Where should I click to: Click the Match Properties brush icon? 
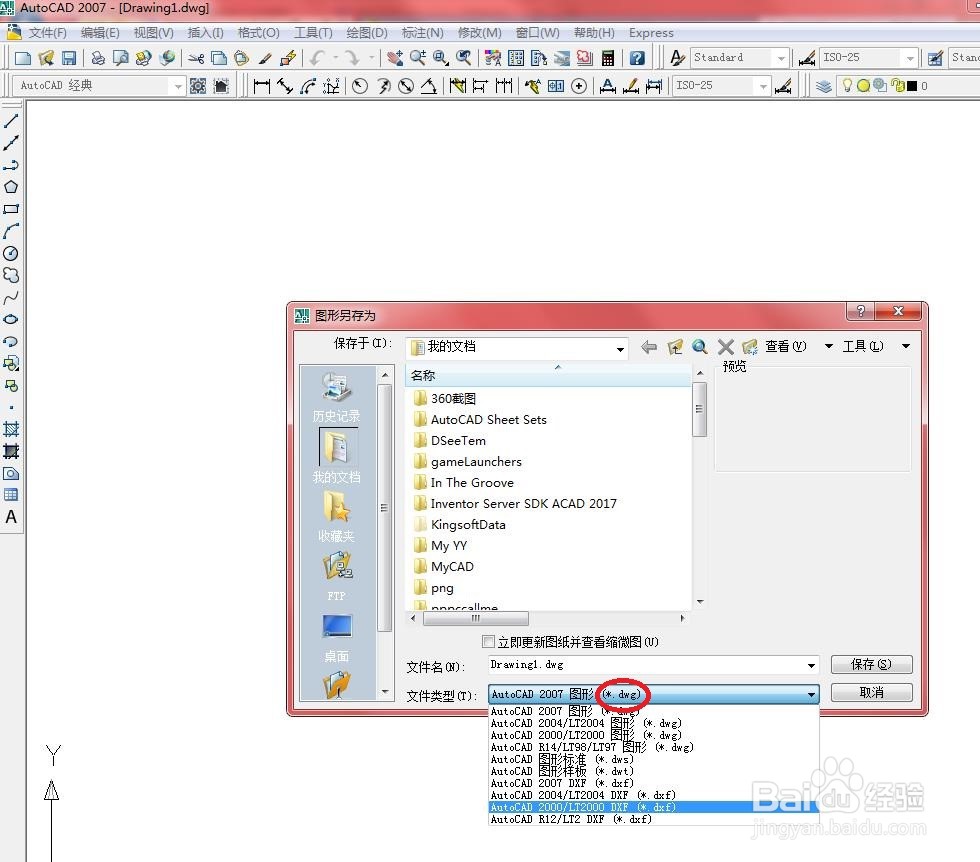tap(265, 58)
